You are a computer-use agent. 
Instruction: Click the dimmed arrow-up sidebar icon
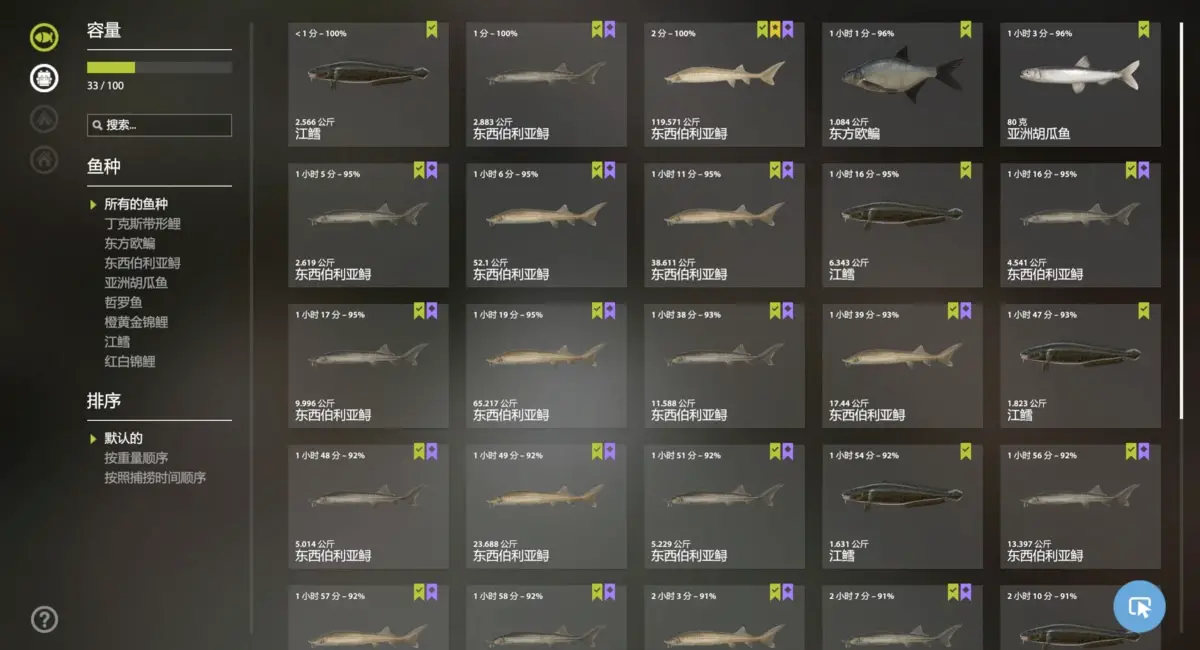click(44, 119)
